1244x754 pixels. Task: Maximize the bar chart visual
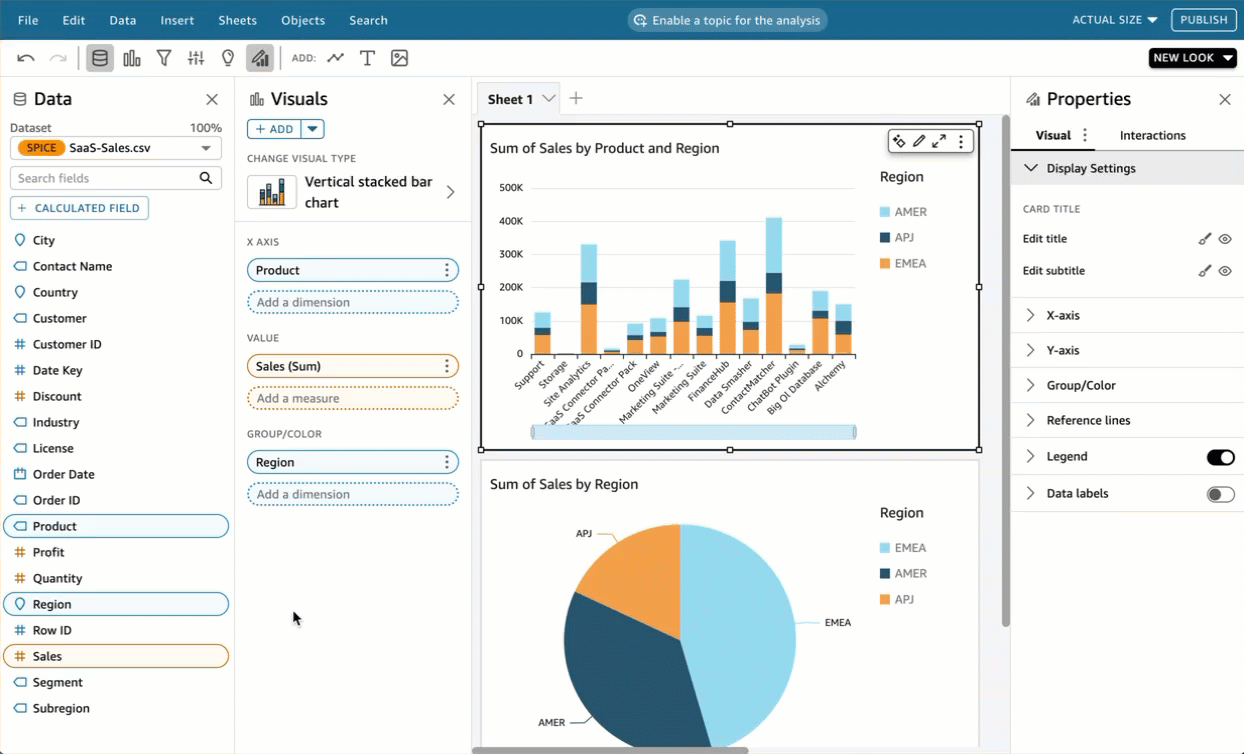939,142
